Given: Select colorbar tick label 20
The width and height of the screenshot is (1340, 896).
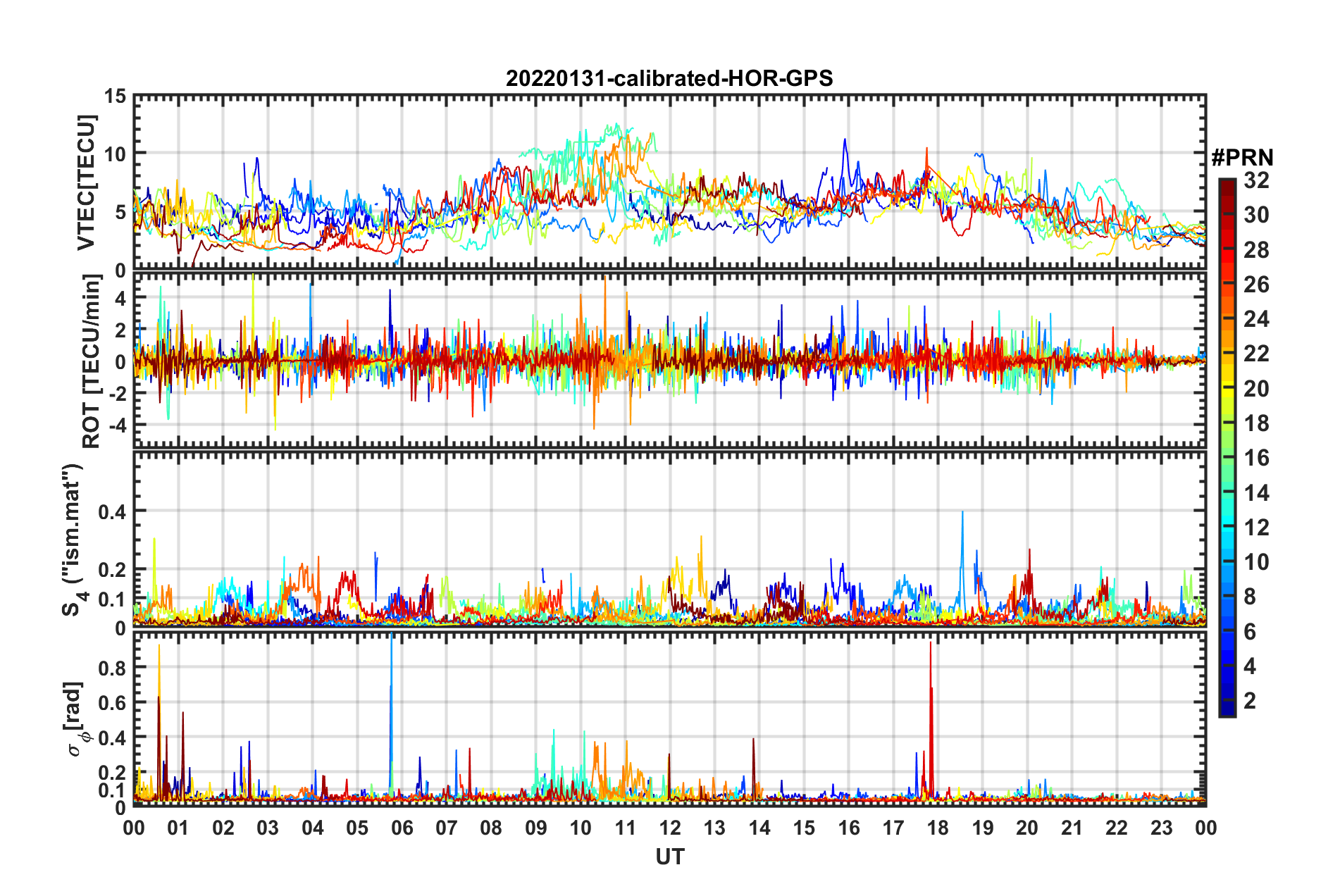Looking at the screenshot, I should coord(1256,389).
